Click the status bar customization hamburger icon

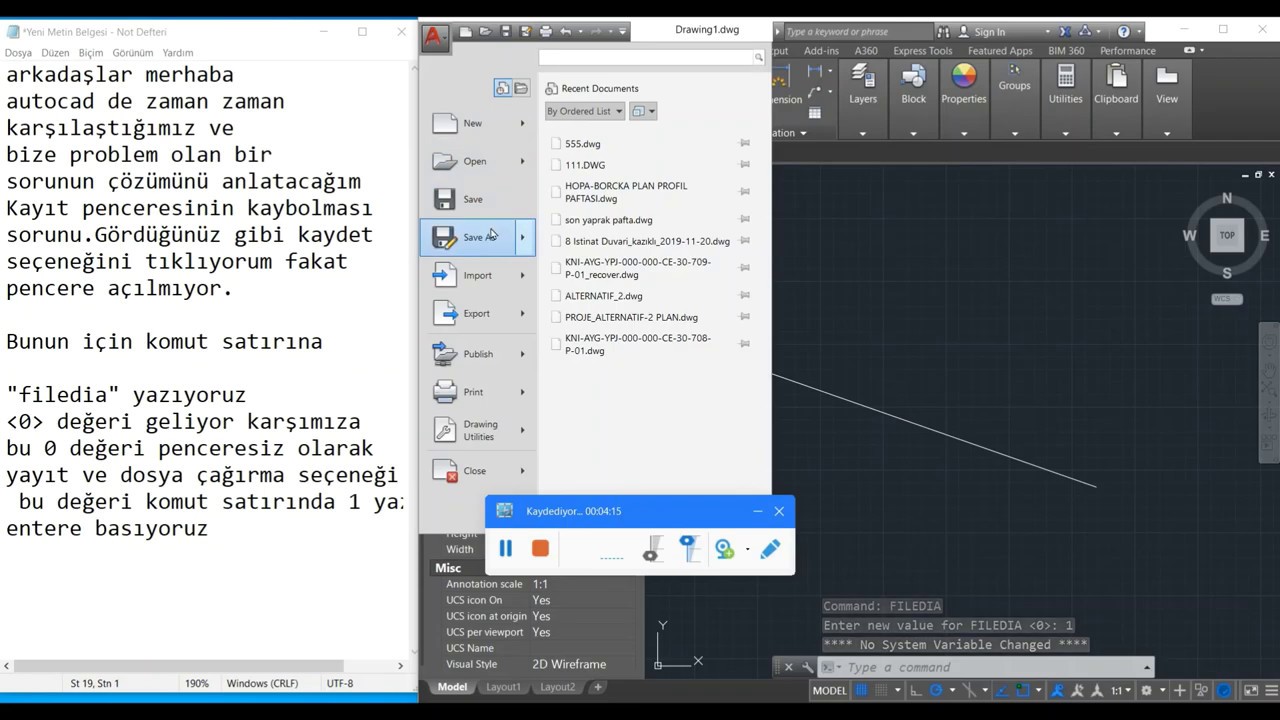[1269, 690]
